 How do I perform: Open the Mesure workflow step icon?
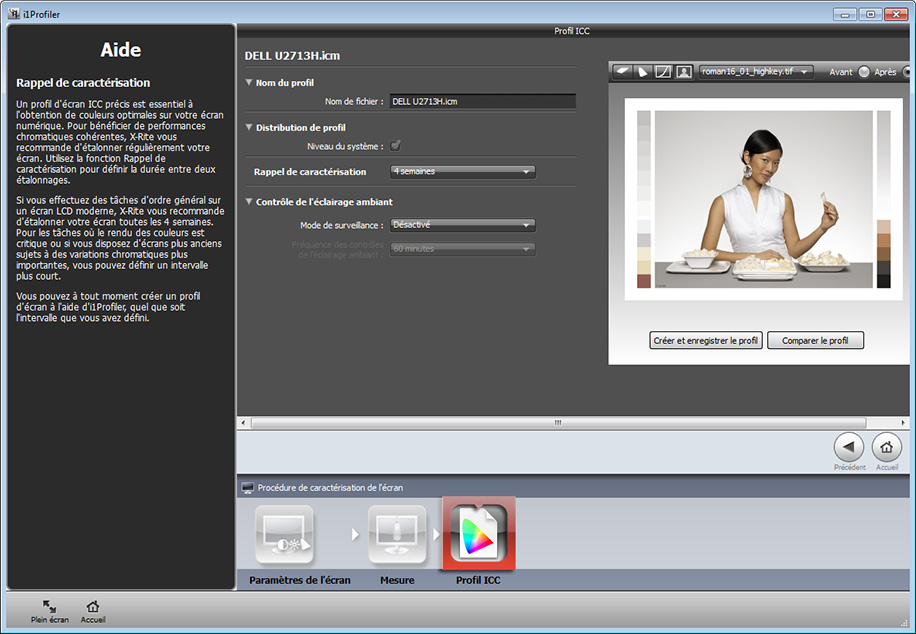tap(397, 535)
